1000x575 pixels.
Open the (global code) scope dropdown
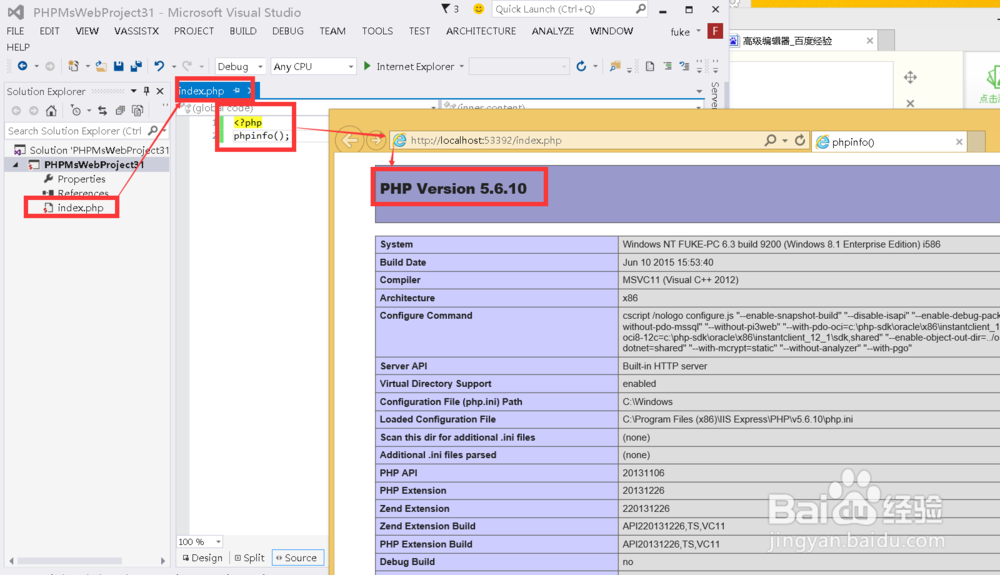[309, 107]
